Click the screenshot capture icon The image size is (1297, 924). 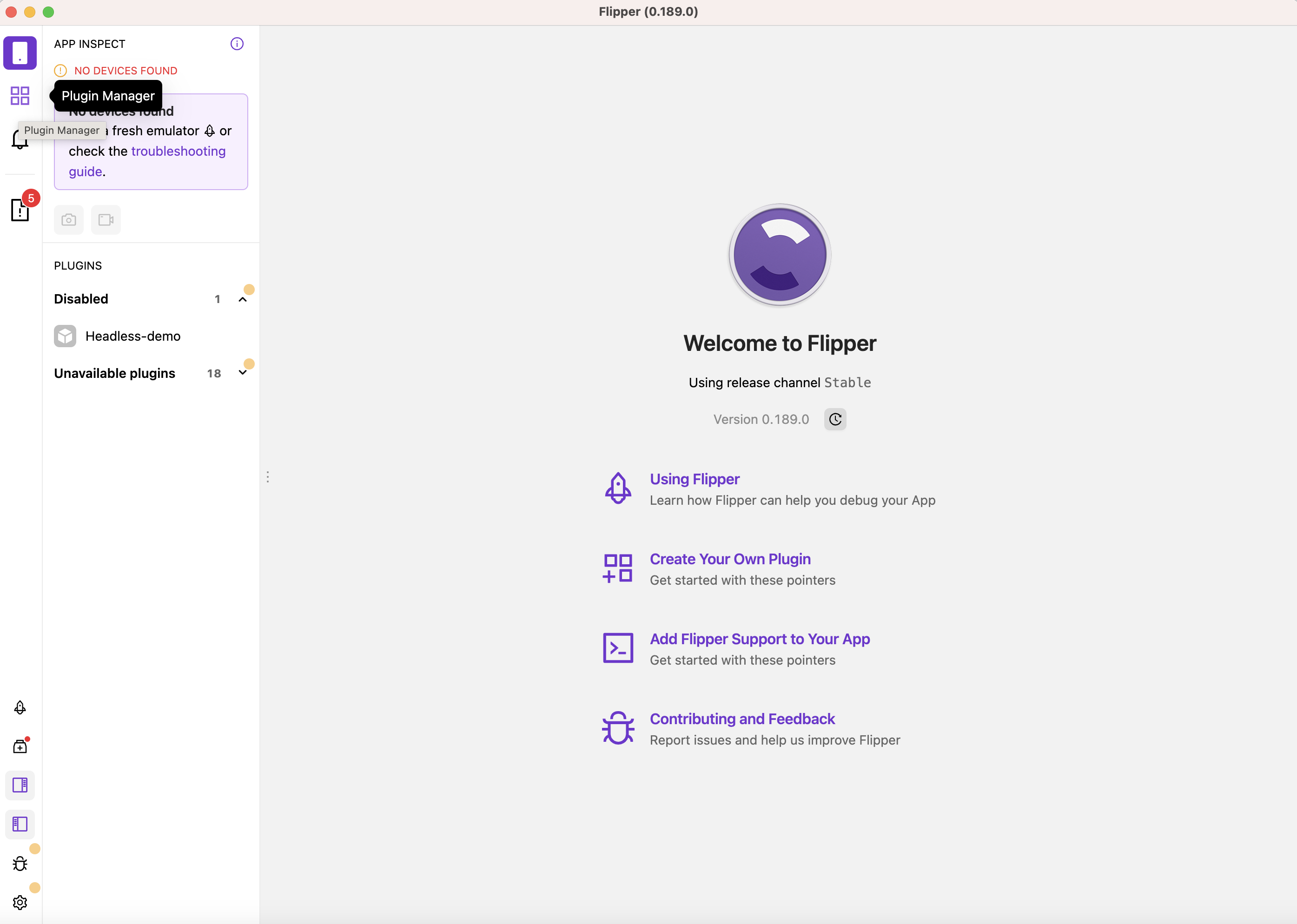pos(68,219)
